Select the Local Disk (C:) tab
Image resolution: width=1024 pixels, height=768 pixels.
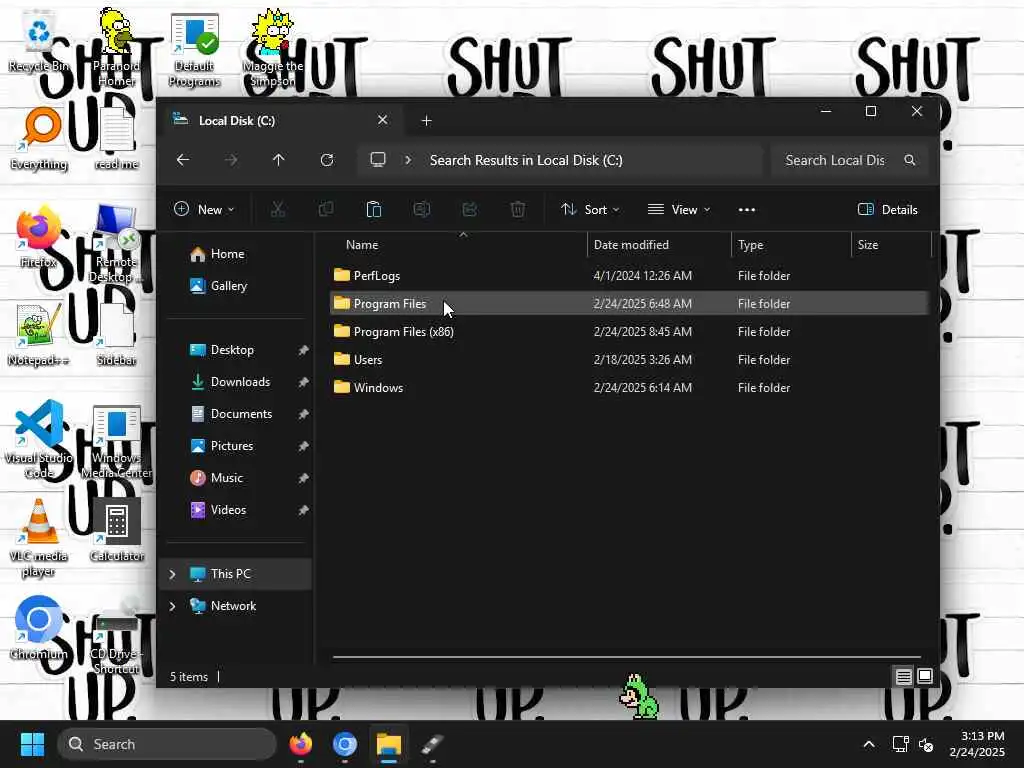(x=281, y=120)
